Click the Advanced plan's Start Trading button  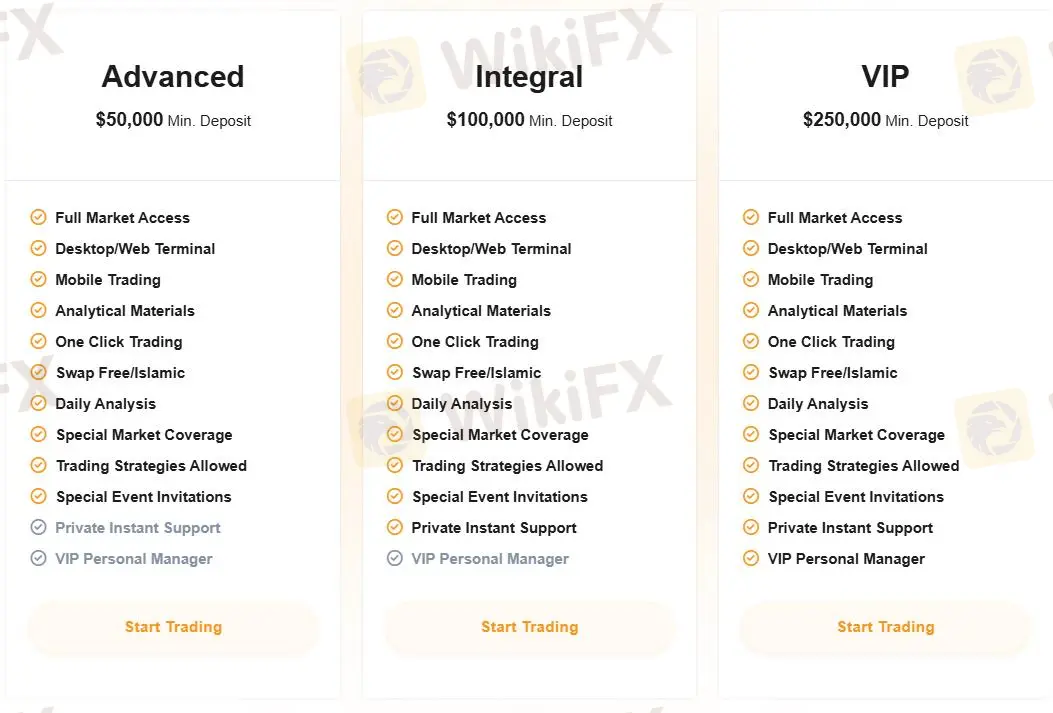(173, 627)
